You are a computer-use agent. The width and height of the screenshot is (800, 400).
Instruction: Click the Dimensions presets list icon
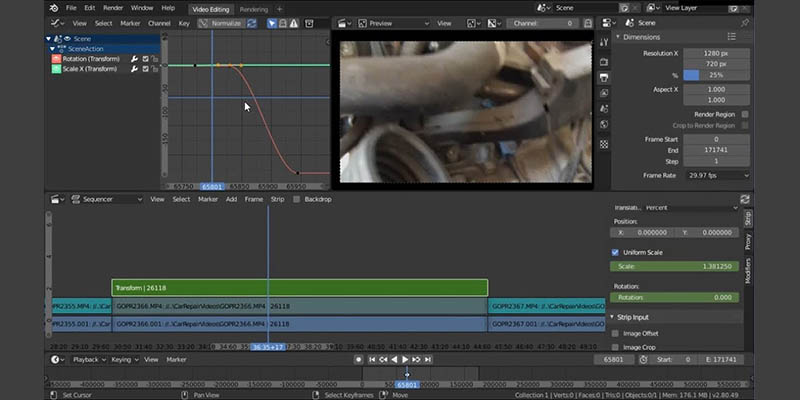(x=732, y=37)
